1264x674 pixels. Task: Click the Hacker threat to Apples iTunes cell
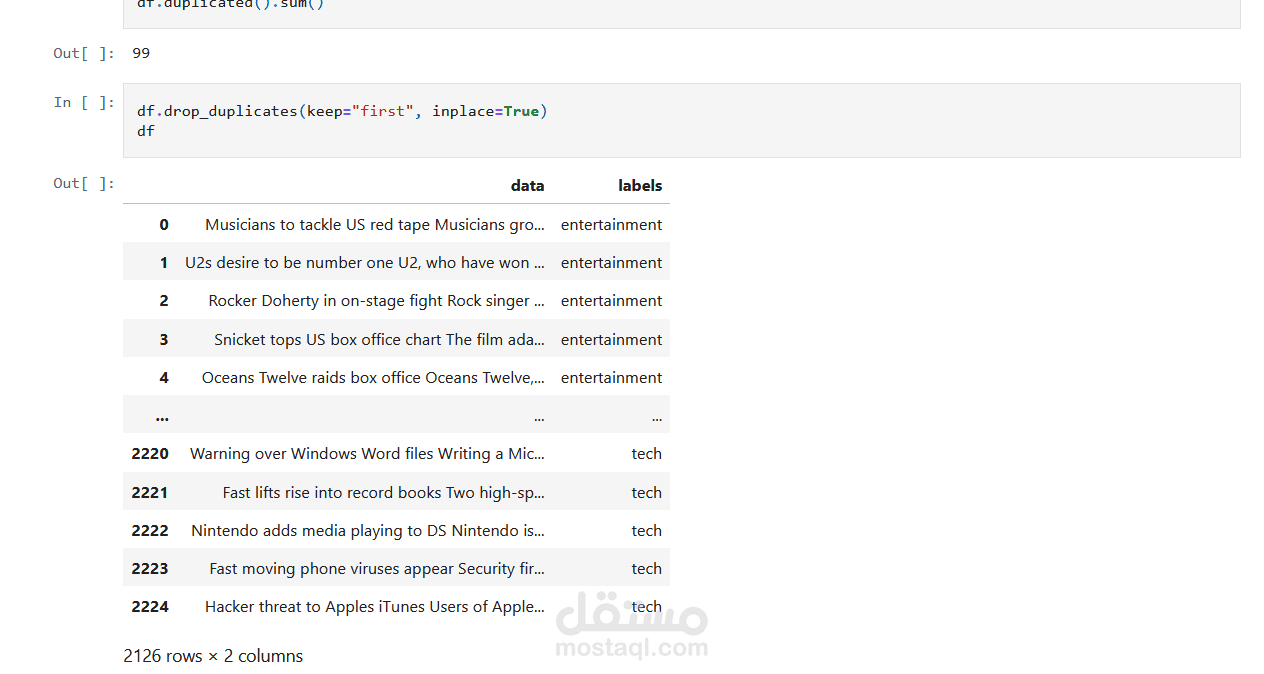pos(375,607)
